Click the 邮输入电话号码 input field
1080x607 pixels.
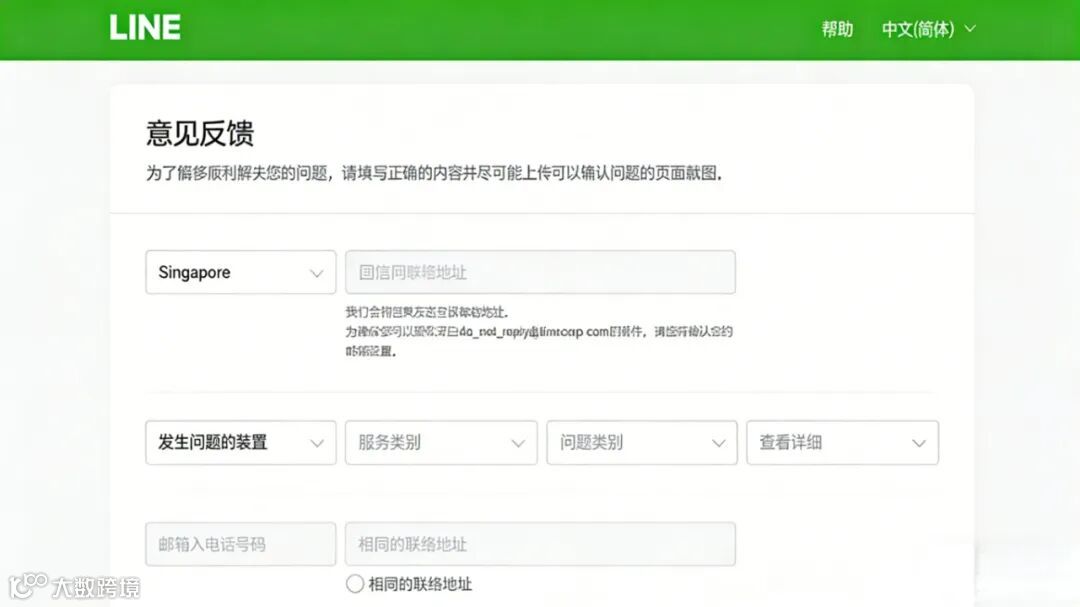pos(241,544)
